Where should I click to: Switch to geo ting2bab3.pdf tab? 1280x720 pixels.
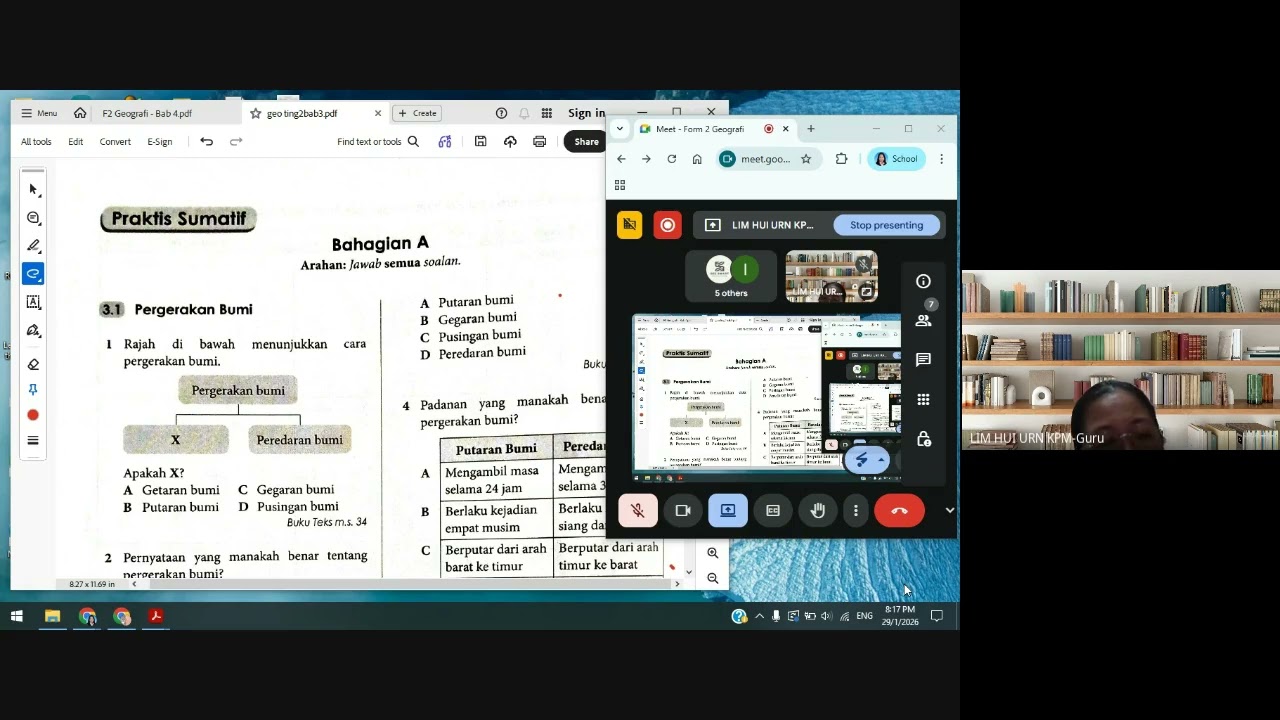(x=302, y=113)
